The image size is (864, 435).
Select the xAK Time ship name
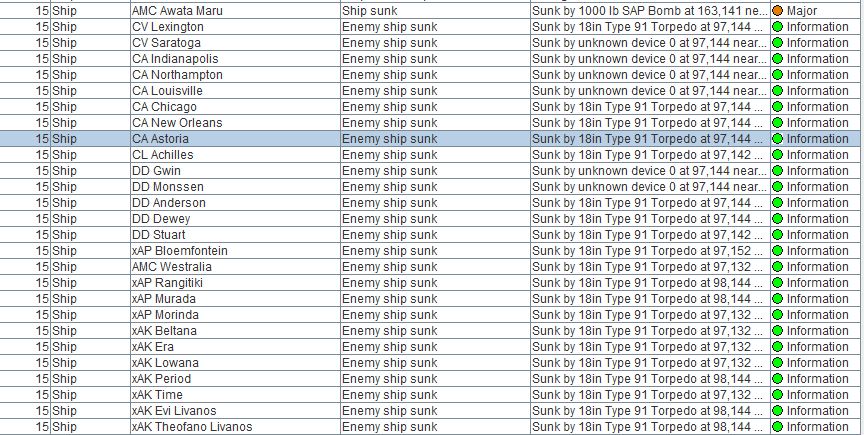coord(158,394)
